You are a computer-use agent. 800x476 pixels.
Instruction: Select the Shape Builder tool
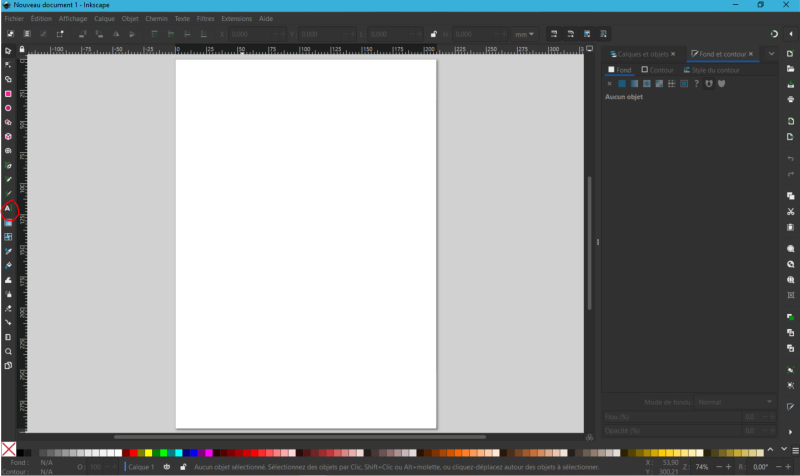(x=8, y=80)
